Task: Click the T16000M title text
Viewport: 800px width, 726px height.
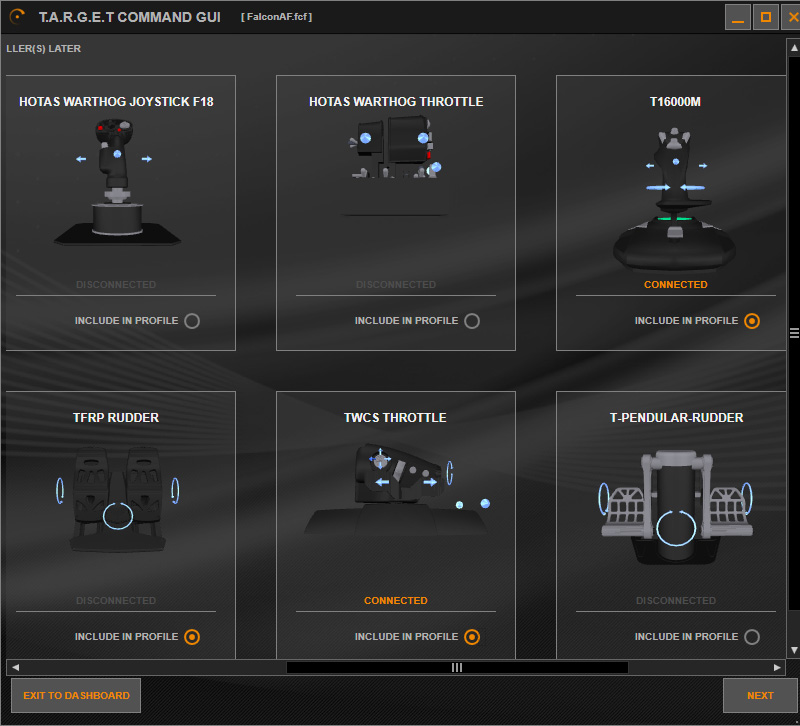Action: [x=675, y=102]
